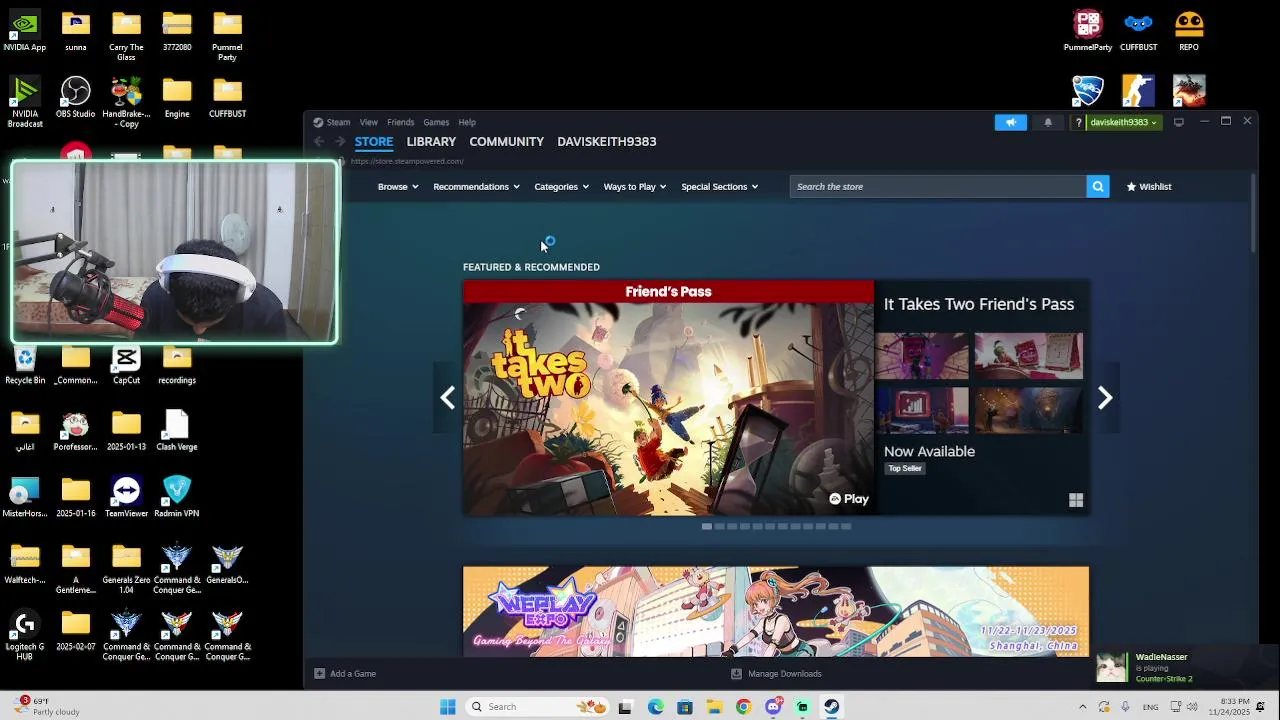The image size is (1280, 720).
Task: Open daviskeith9383 account dropdown
Action: (x=1123, y=122)
